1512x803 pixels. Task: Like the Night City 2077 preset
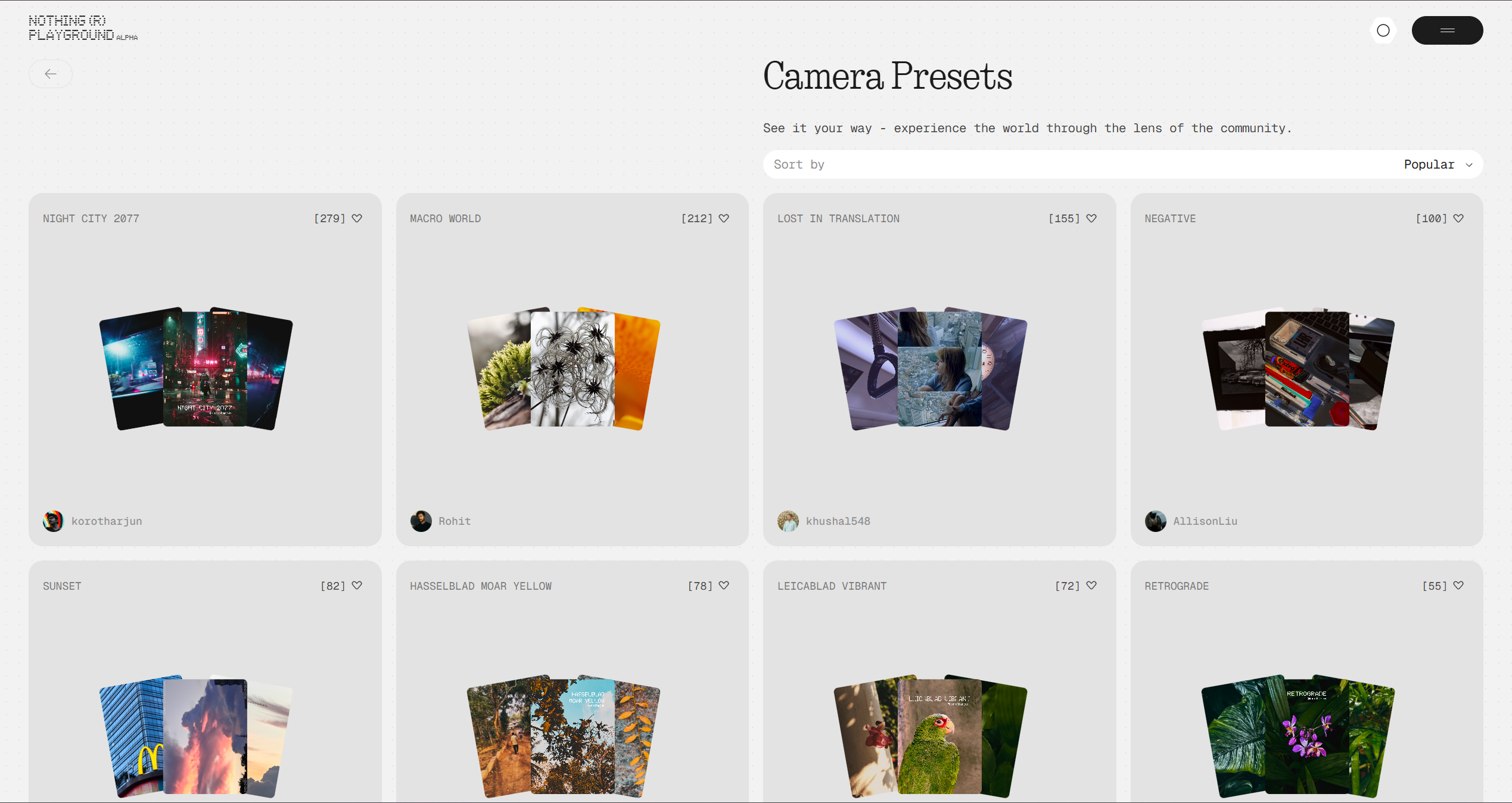(x=357, y=219)
